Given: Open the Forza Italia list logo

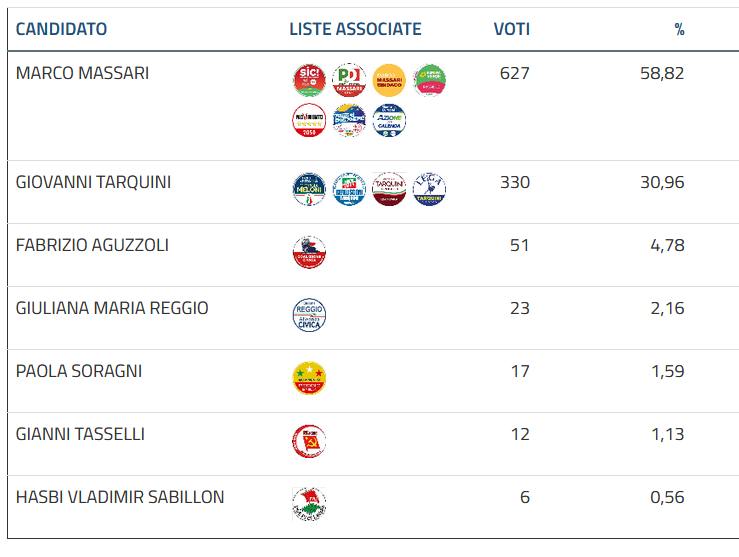Looking at the screenshot, I should (x=348, y=189).
